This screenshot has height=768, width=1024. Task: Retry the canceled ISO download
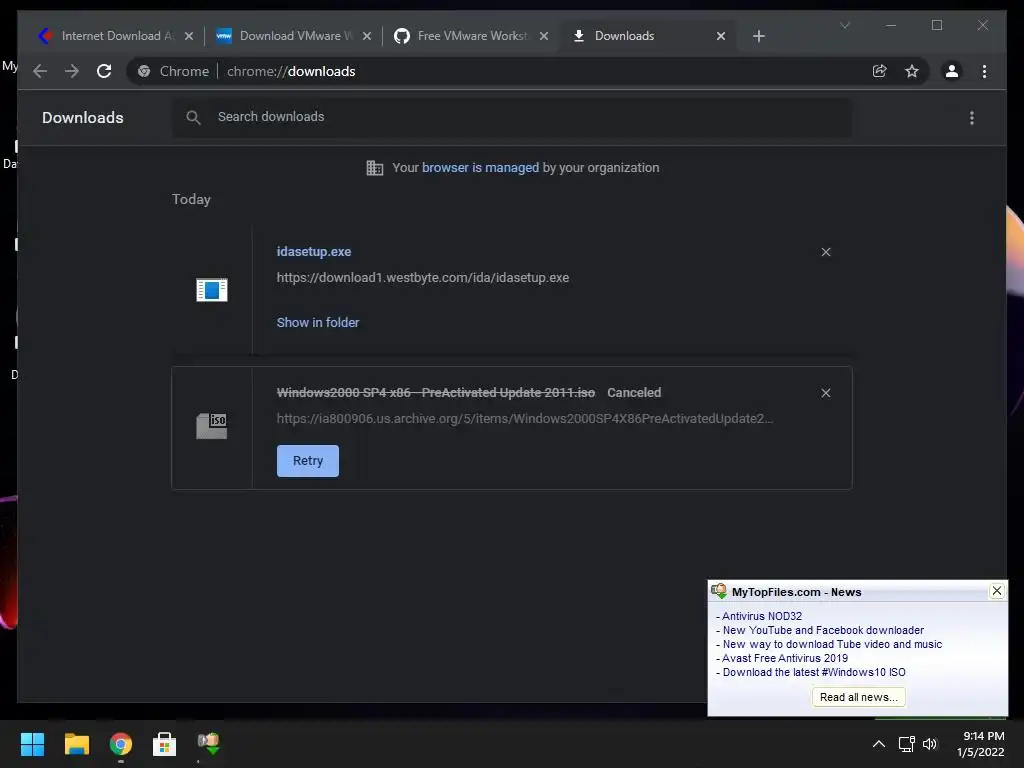pyautogui.click(x=308, y=461)
